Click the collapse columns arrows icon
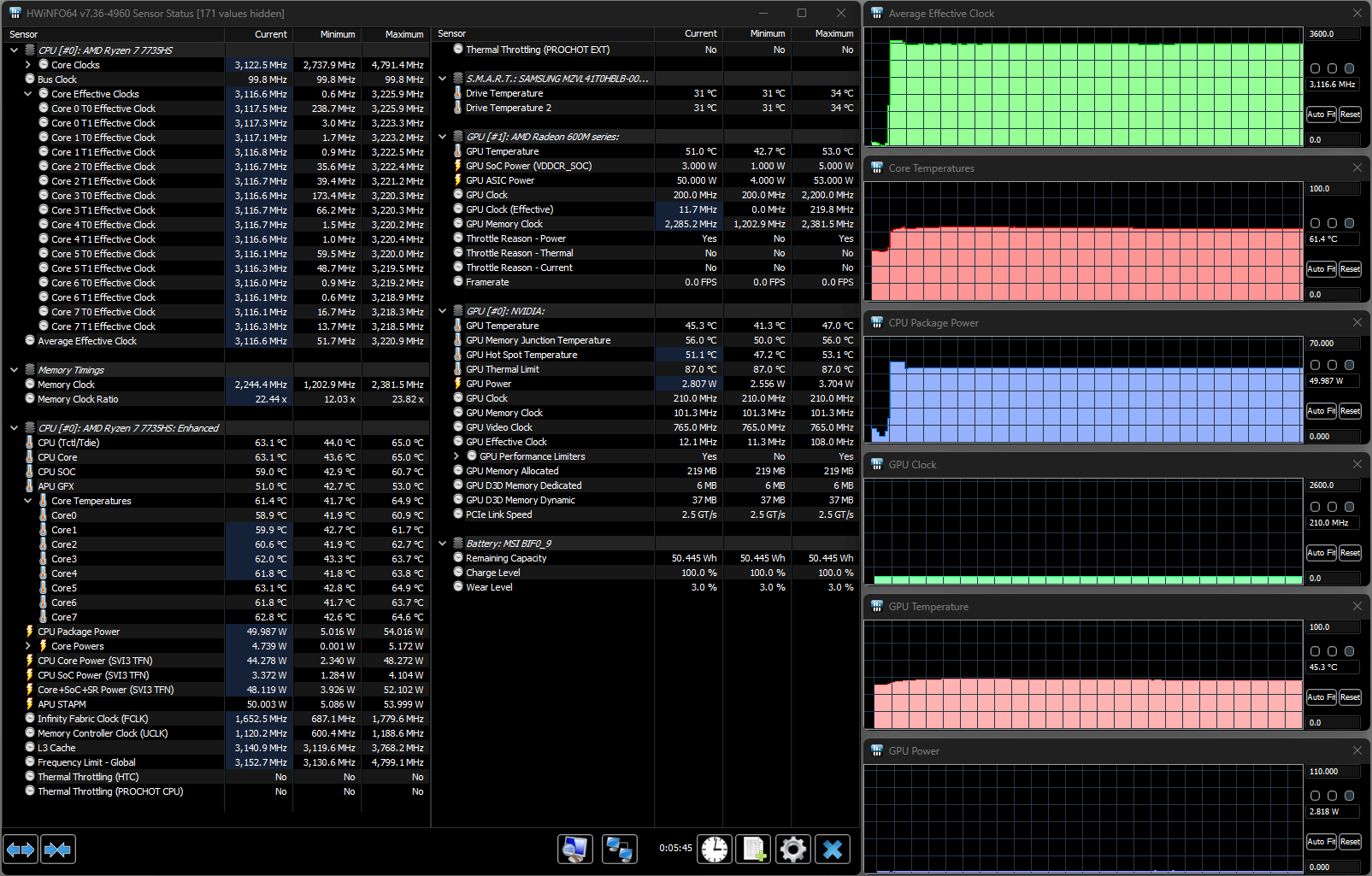The image size is (1372, 876). pyautogui.click(x=58, y=850)
